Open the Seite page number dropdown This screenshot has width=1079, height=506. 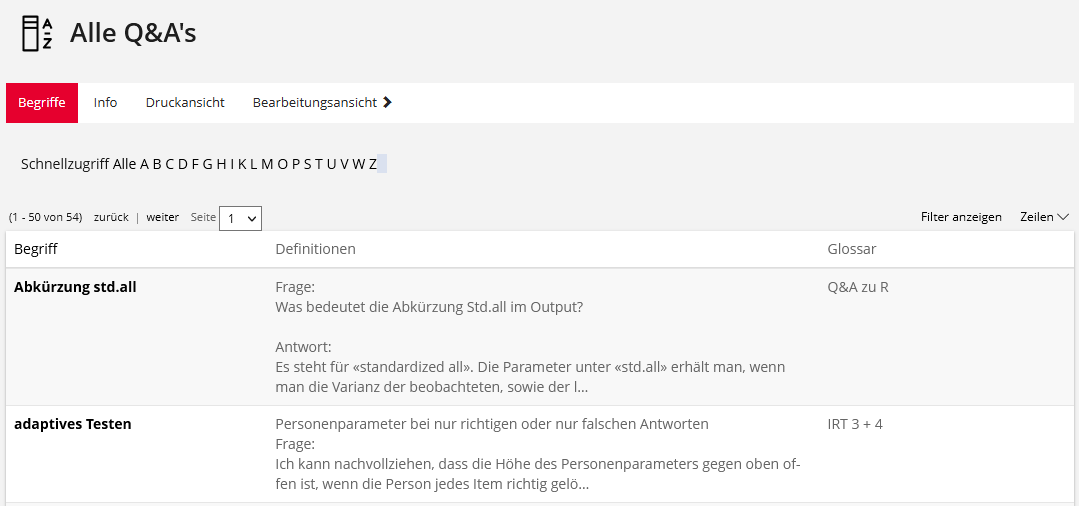[240, 218]
